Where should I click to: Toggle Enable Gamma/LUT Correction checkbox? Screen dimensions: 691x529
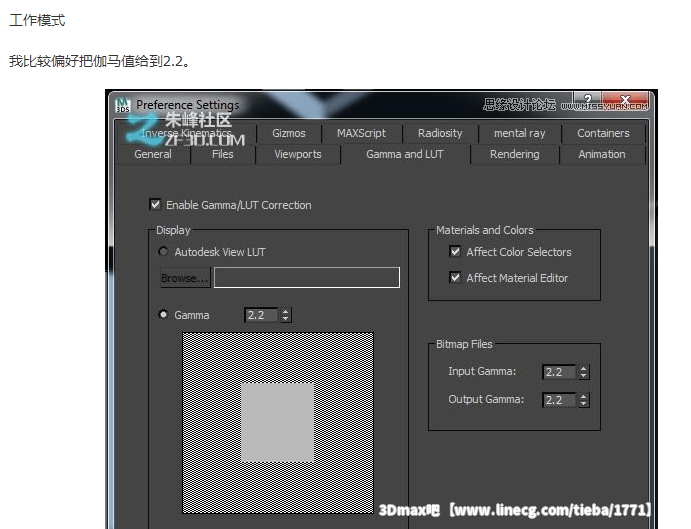tap(155, 205)
